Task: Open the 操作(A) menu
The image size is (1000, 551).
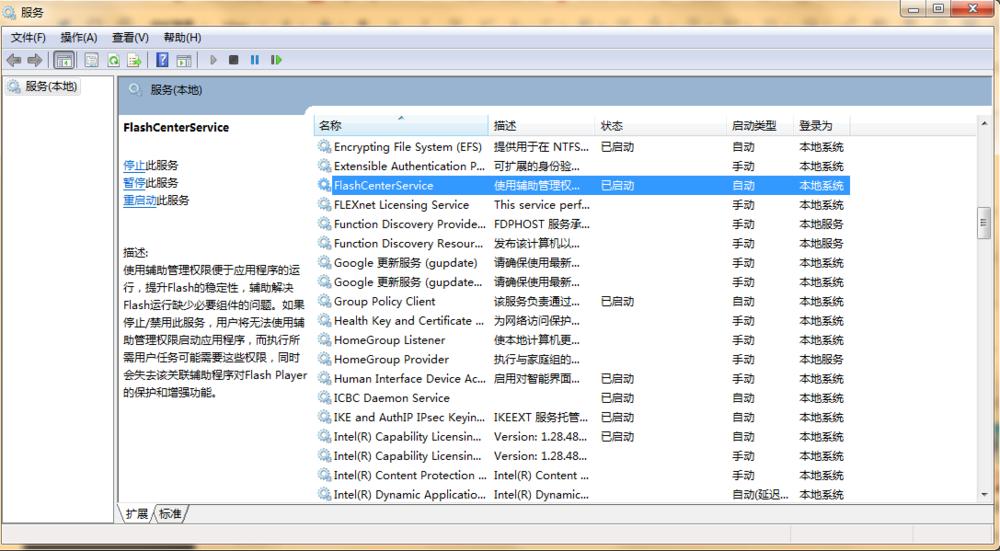Action: tap(79, 38)
